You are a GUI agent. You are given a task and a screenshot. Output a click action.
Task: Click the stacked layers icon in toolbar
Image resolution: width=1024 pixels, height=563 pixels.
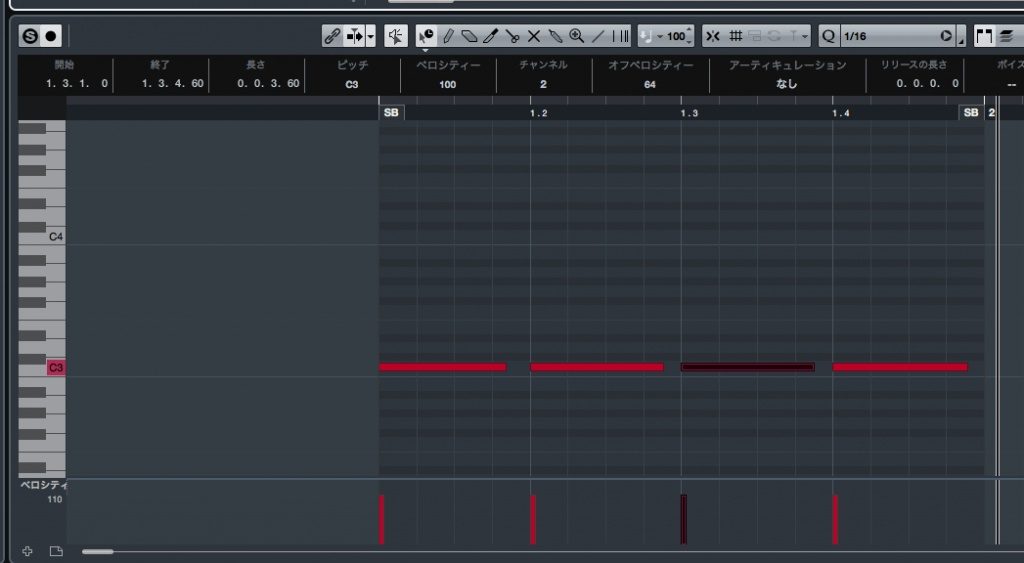click(1006, 36)
